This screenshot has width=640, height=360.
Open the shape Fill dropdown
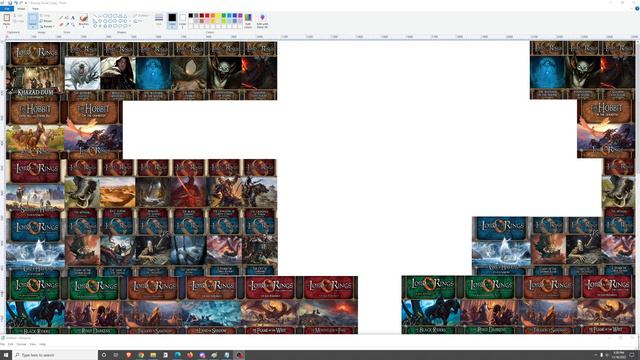(x=139, y=21)
